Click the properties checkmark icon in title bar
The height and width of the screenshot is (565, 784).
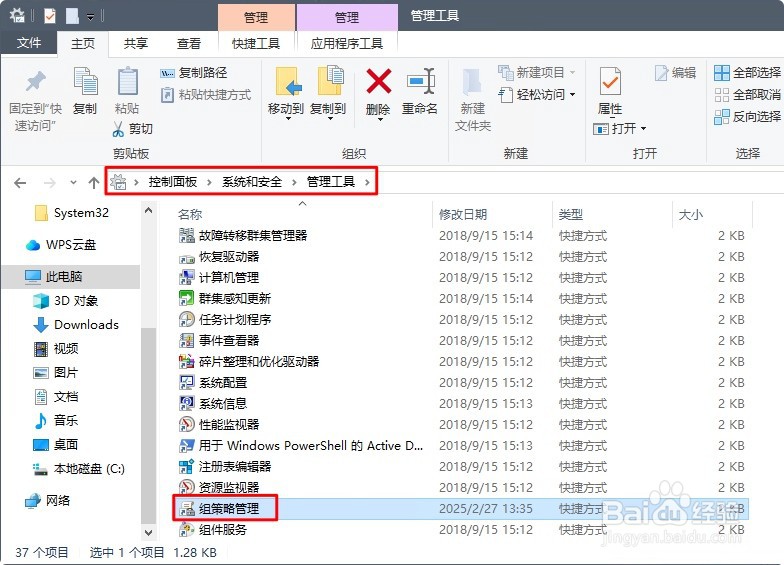tap(50, 16)
